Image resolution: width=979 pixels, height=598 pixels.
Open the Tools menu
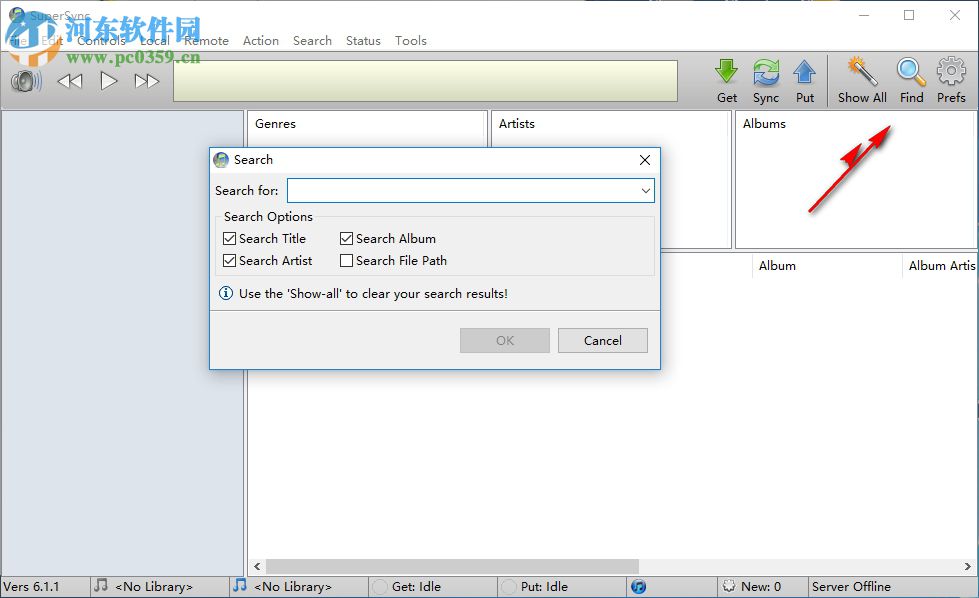click(411, 41)
